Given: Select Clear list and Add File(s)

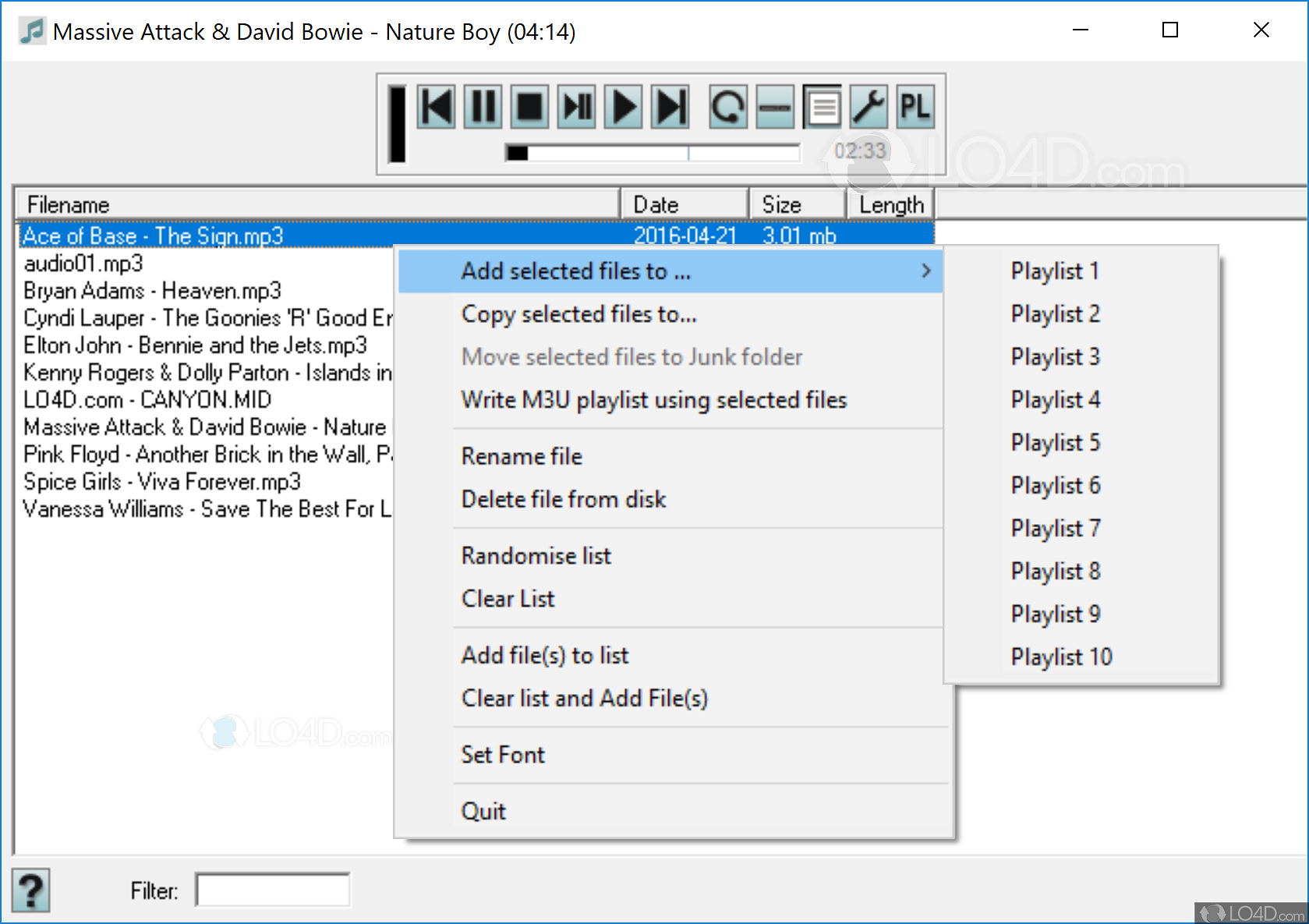Looking at the screenshot, I should point(674,698).
